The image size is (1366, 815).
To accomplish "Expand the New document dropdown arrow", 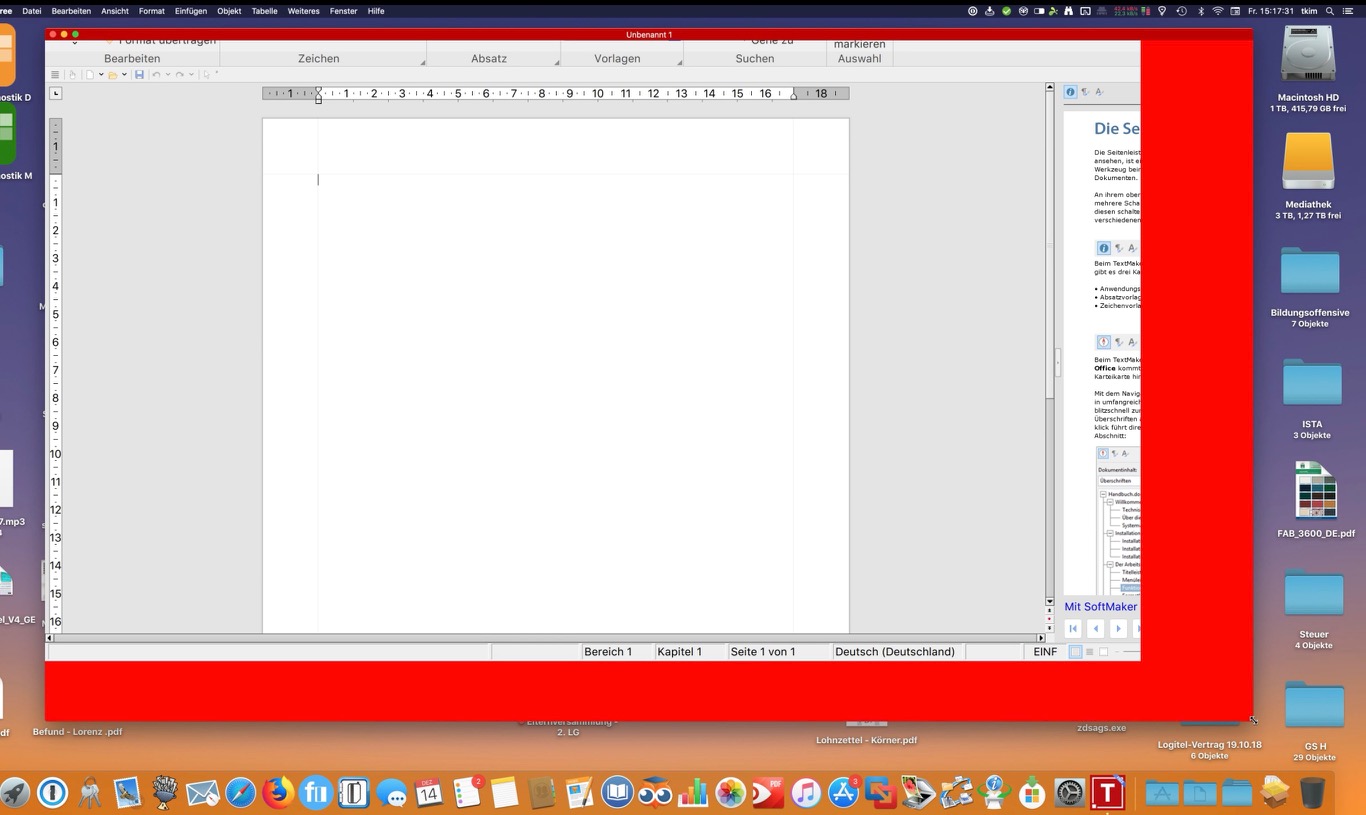I will tap(101, 75).
